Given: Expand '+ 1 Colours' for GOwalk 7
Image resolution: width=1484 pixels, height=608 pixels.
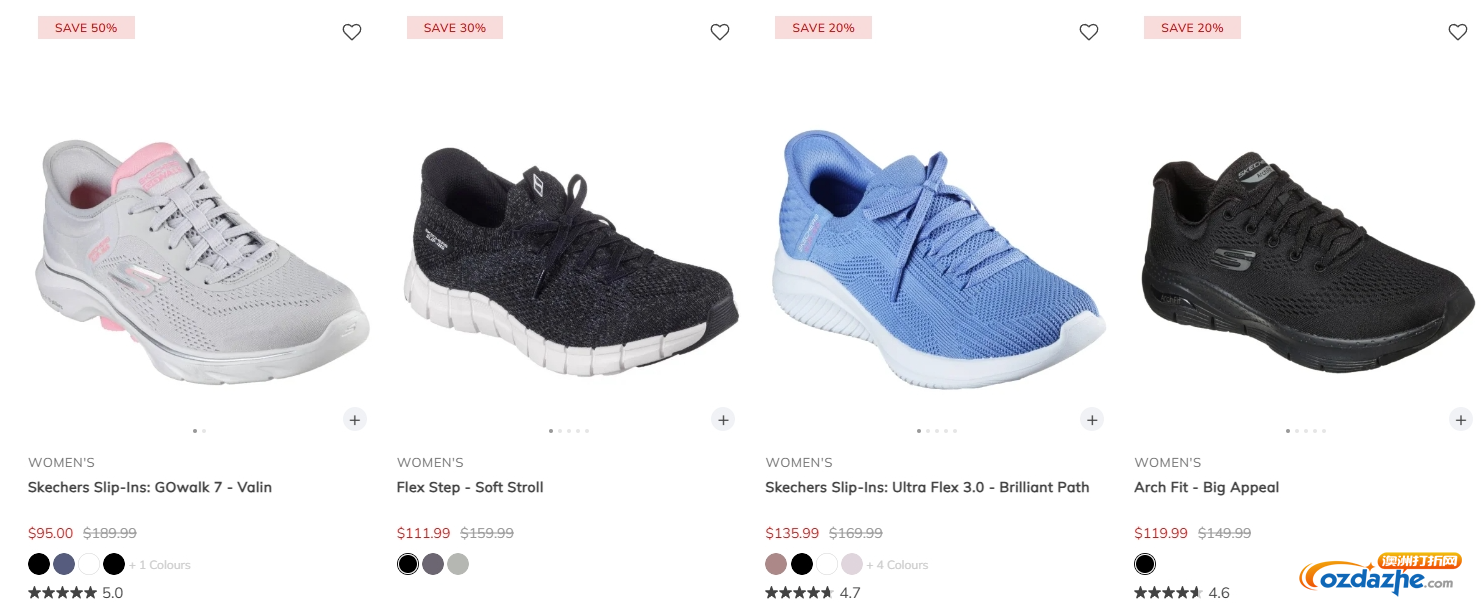Looking at the screenshot, I should tap(160, 565).
